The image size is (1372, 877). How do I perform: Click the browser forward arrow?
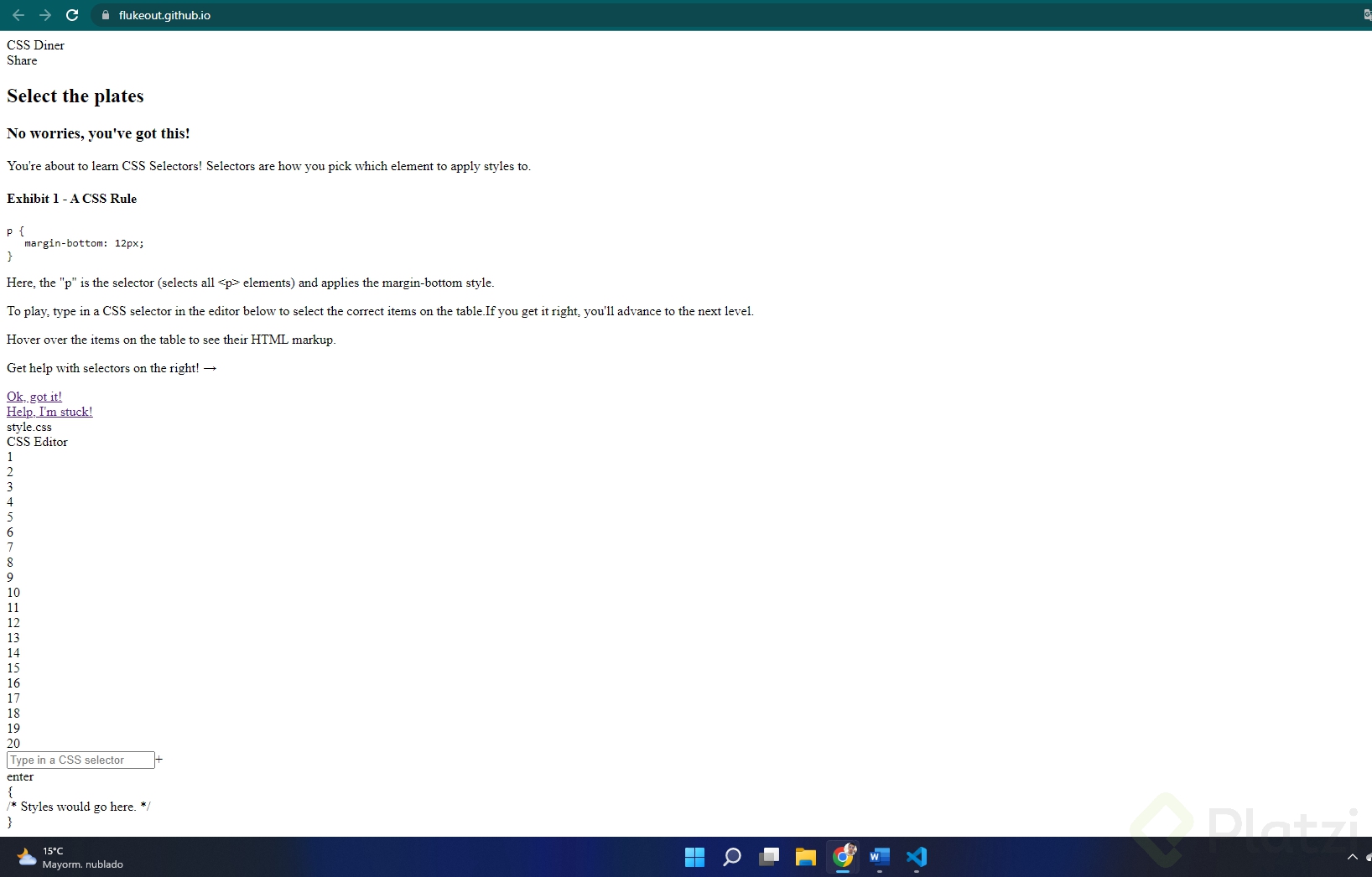[45, 15]
